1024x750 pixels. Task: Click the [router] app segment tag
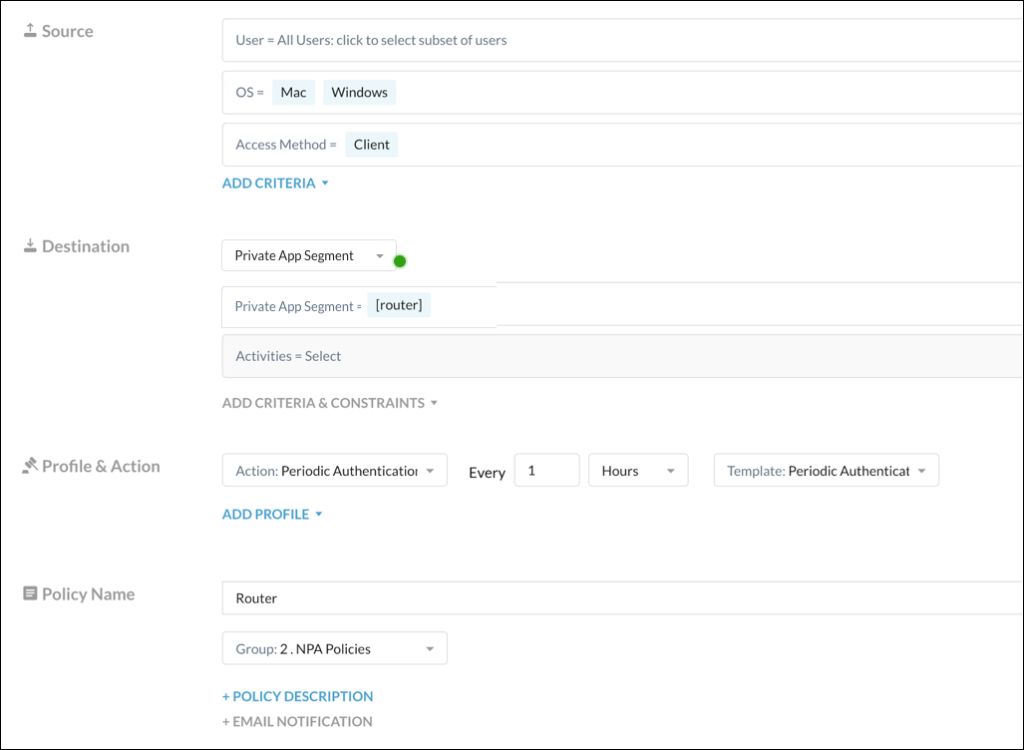pos(399,305)
